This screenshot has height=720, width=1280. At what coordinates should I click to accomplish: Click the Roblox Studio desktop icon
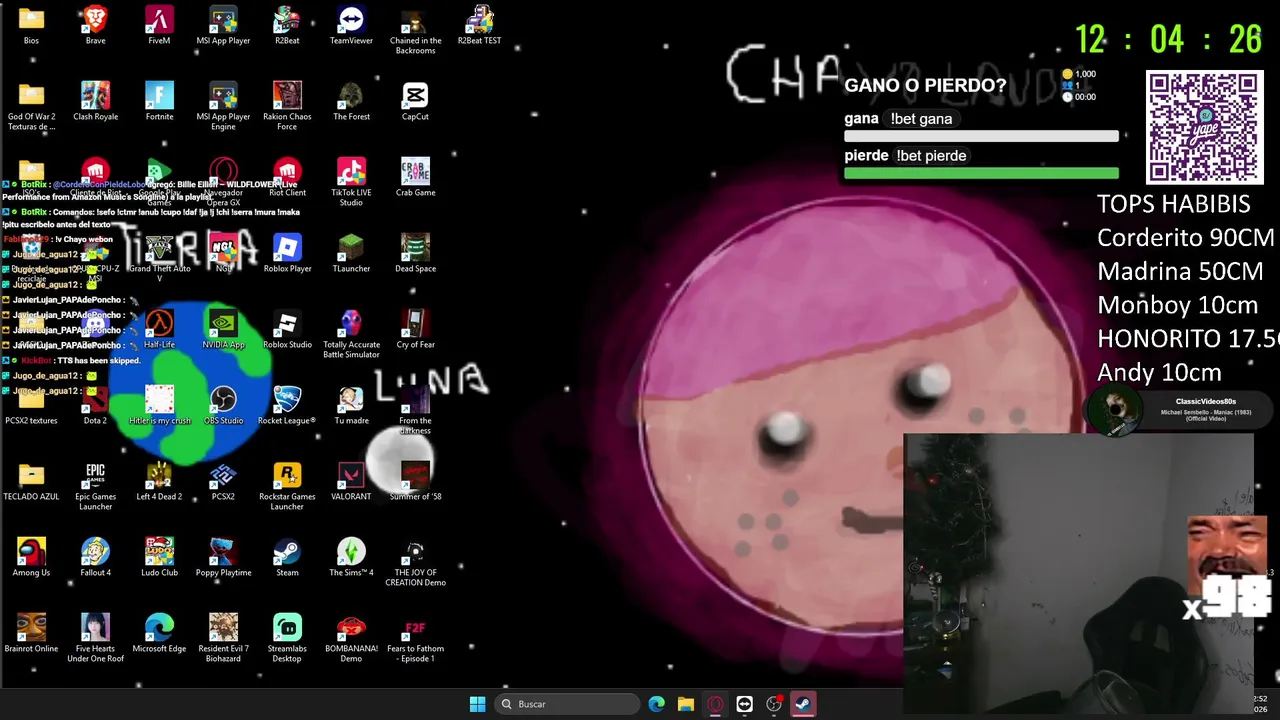[287, 330]
